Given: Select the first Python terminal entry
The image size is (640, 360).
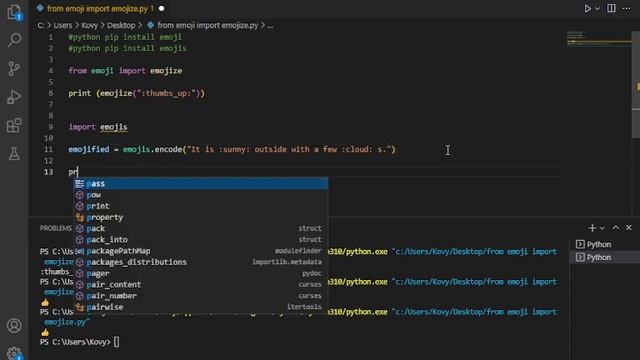Looking at the screenshot, I should 604,244.
